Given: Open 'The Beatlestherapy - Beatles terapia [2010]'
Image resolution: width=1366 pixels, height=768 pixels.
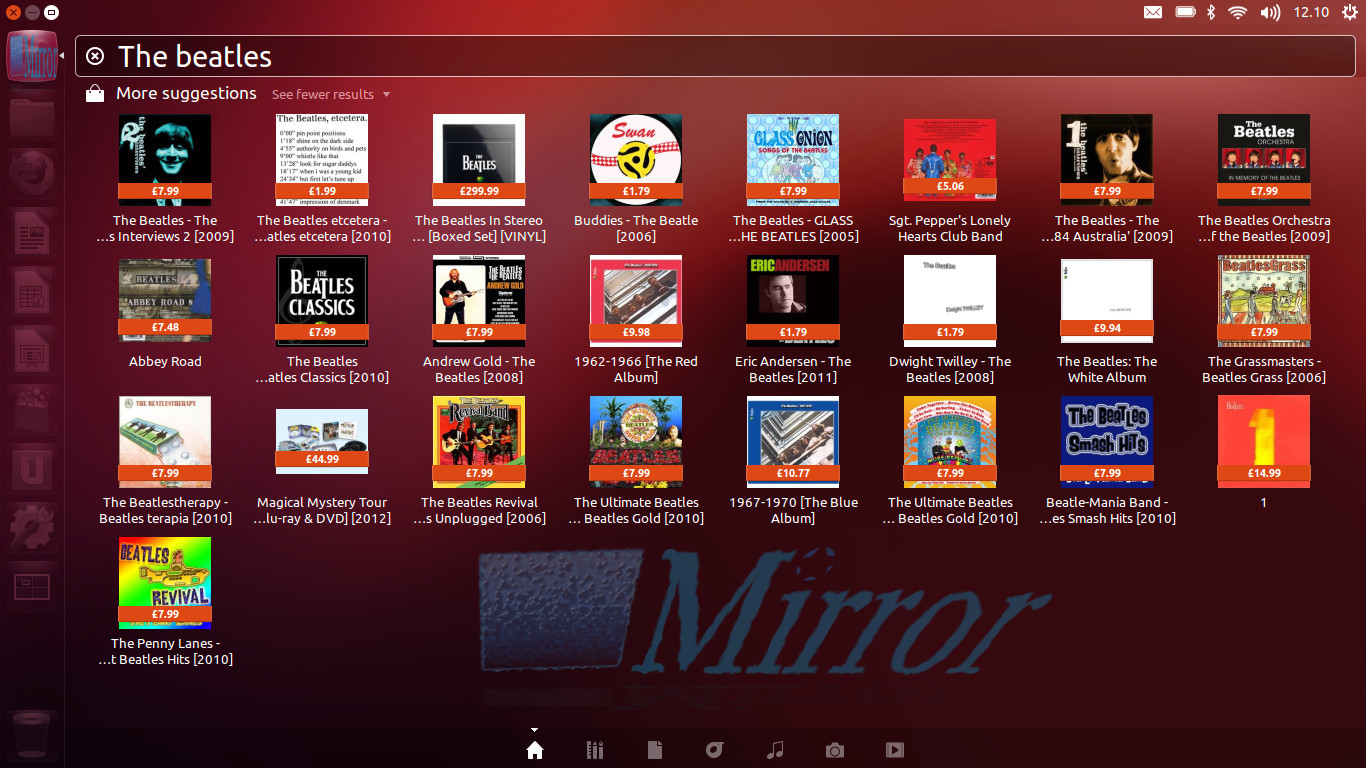Looking at the screenshot, I should point(165,460).
